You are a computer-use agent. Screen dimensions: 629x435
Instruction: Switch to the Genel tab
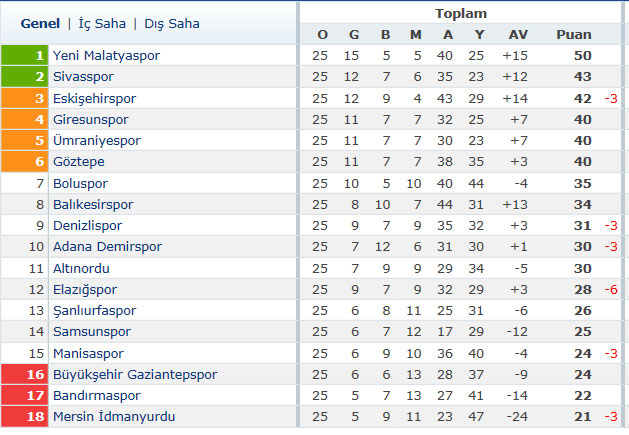pyautogui.click(x=40, y=24)
